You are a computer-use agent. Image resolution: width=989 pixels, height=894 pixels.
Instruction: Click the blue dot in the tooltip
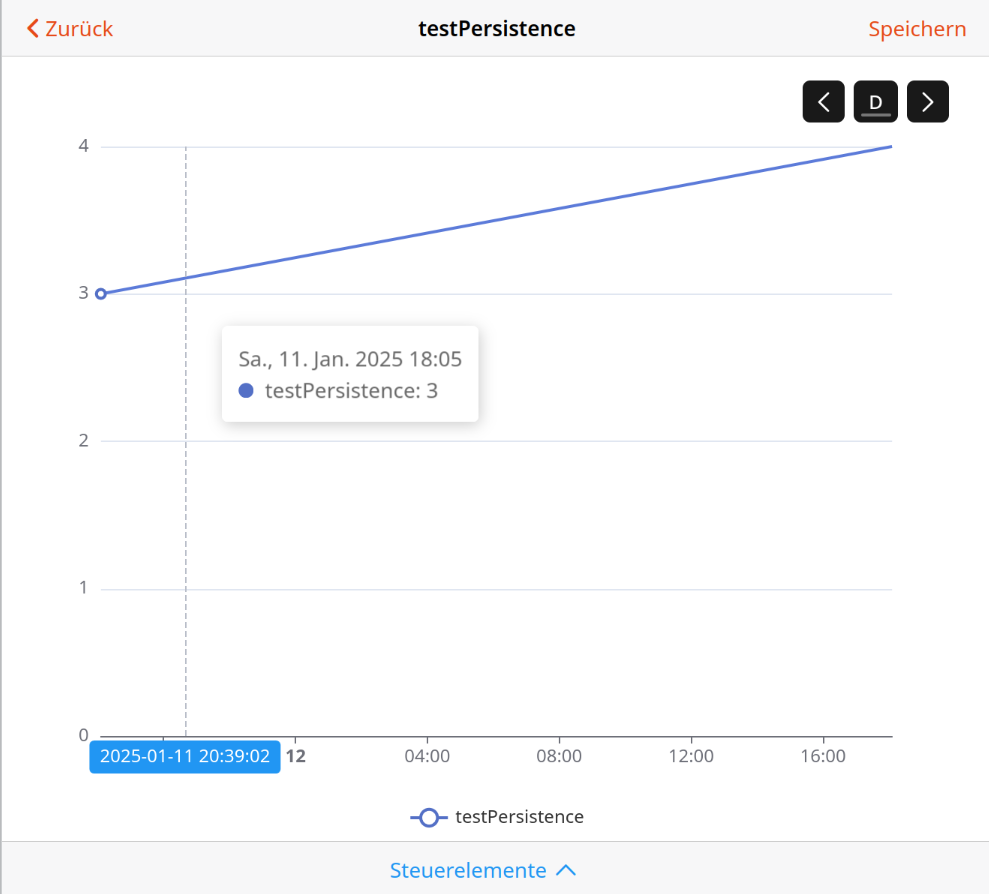pos(246,391)
